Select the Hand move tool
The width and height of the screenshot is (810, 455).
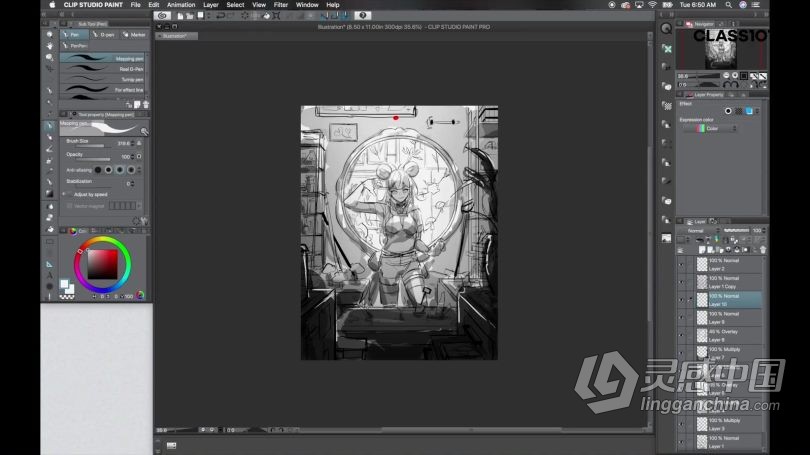[50, 46]
